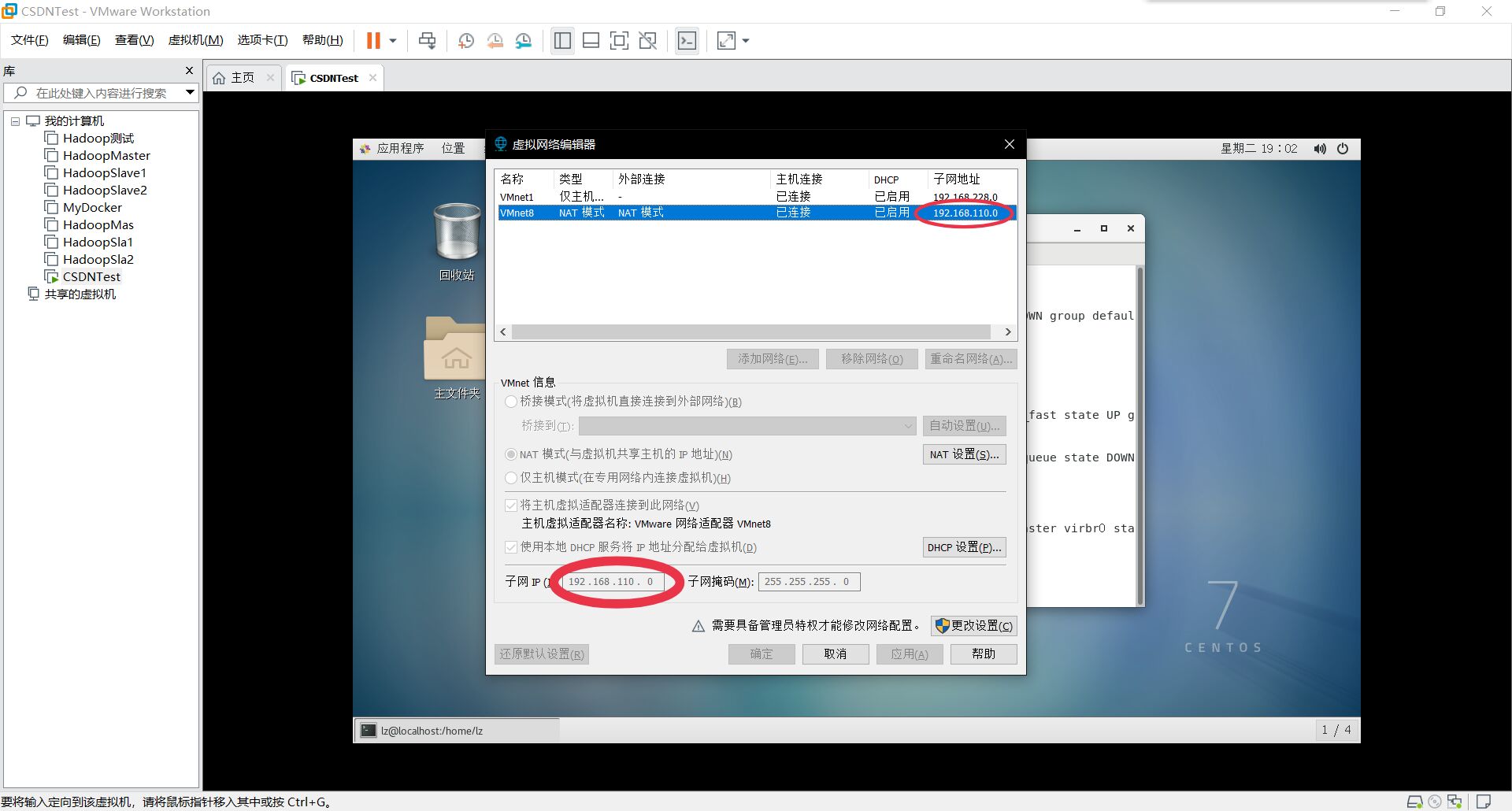The width and height of the screenshot is (1512, 811).
Task: Open the library search dropdown arrow
Action: 190,93
